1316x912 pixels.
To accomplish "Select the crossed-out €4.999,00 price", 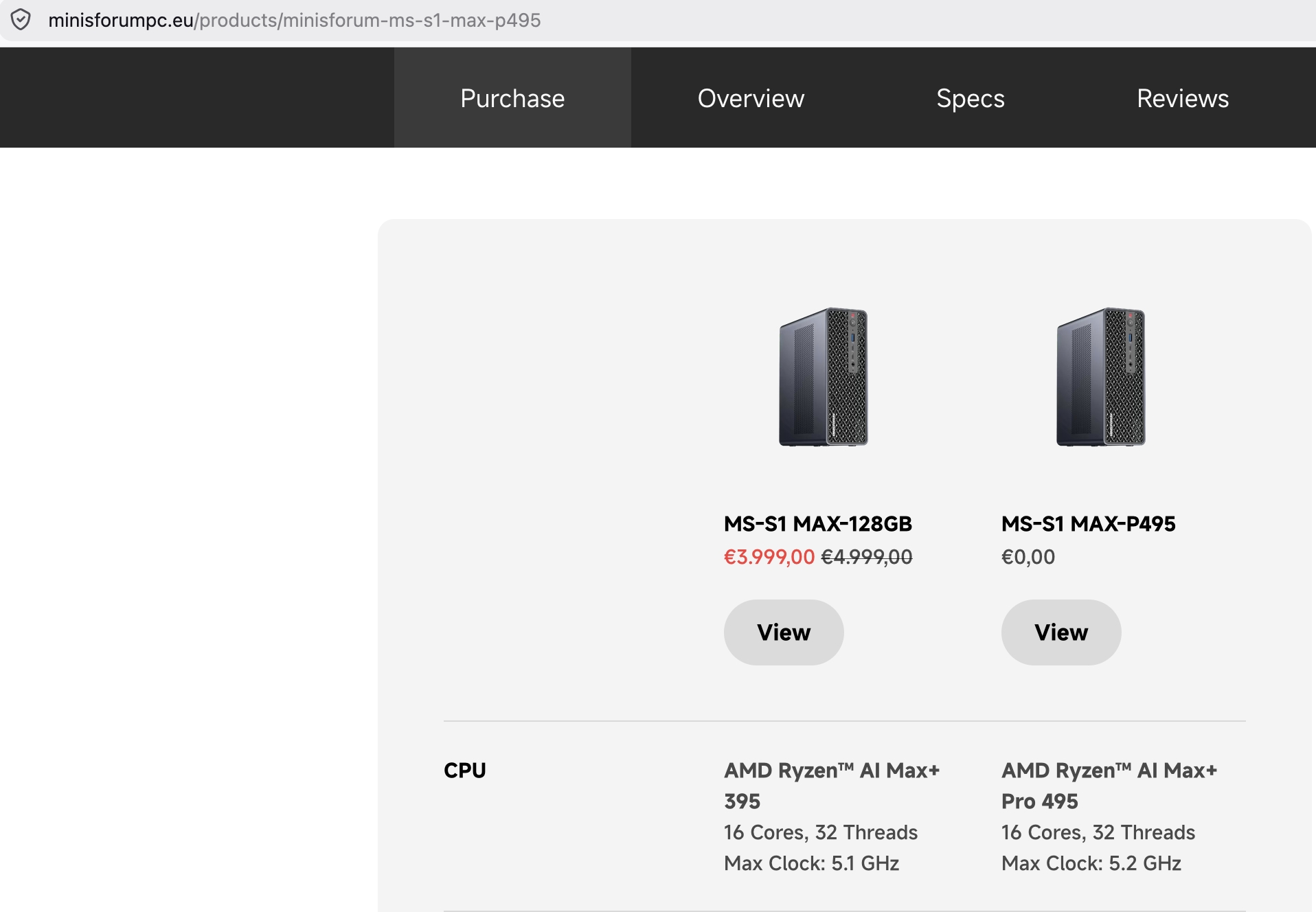I will (x=867, y=557).
